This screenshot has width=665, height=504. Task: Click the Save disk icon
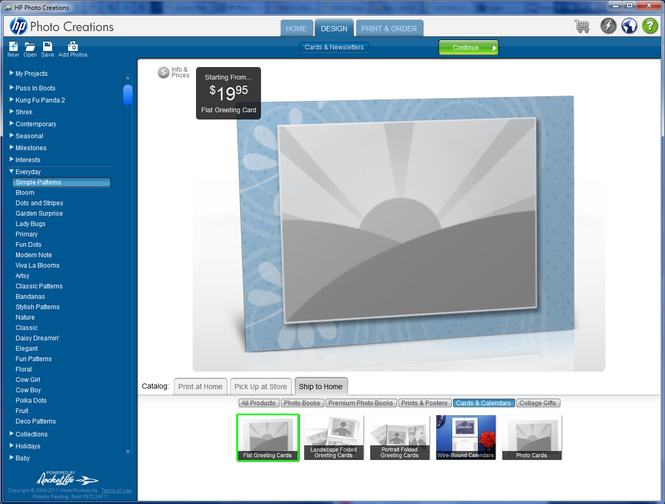(x=48, y=49)
